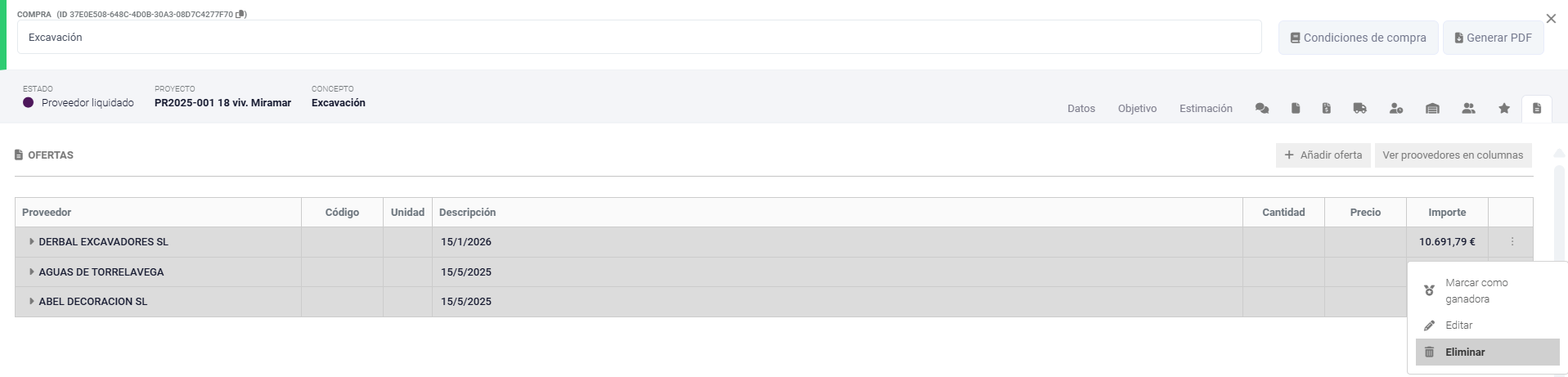Open Condiciones de compra
The height and width of the screenshot is (377, 1568).
(x=1358, y=38)
